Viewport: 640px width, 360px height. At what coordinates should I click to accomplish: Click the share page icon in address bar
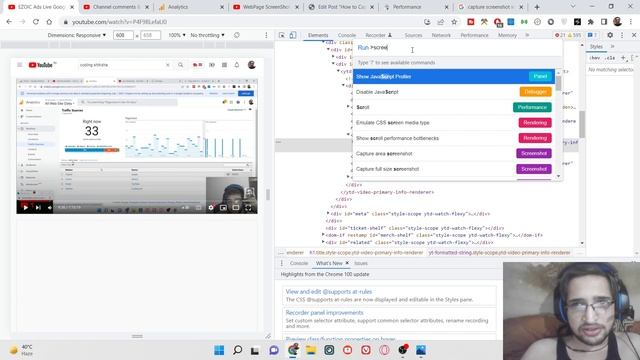[x=440, y=22]
